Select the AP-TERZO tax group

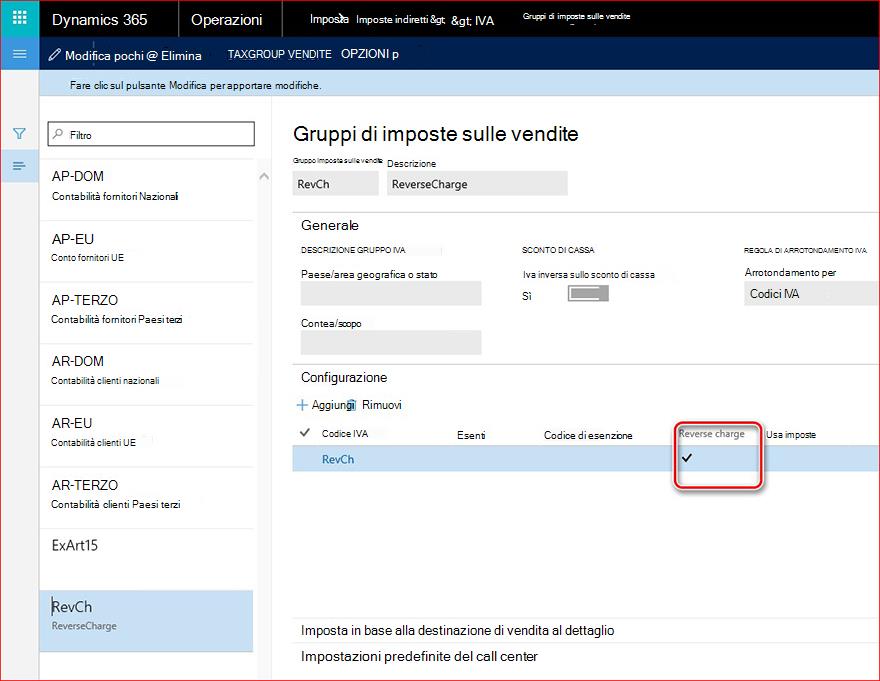click(146, 313)
